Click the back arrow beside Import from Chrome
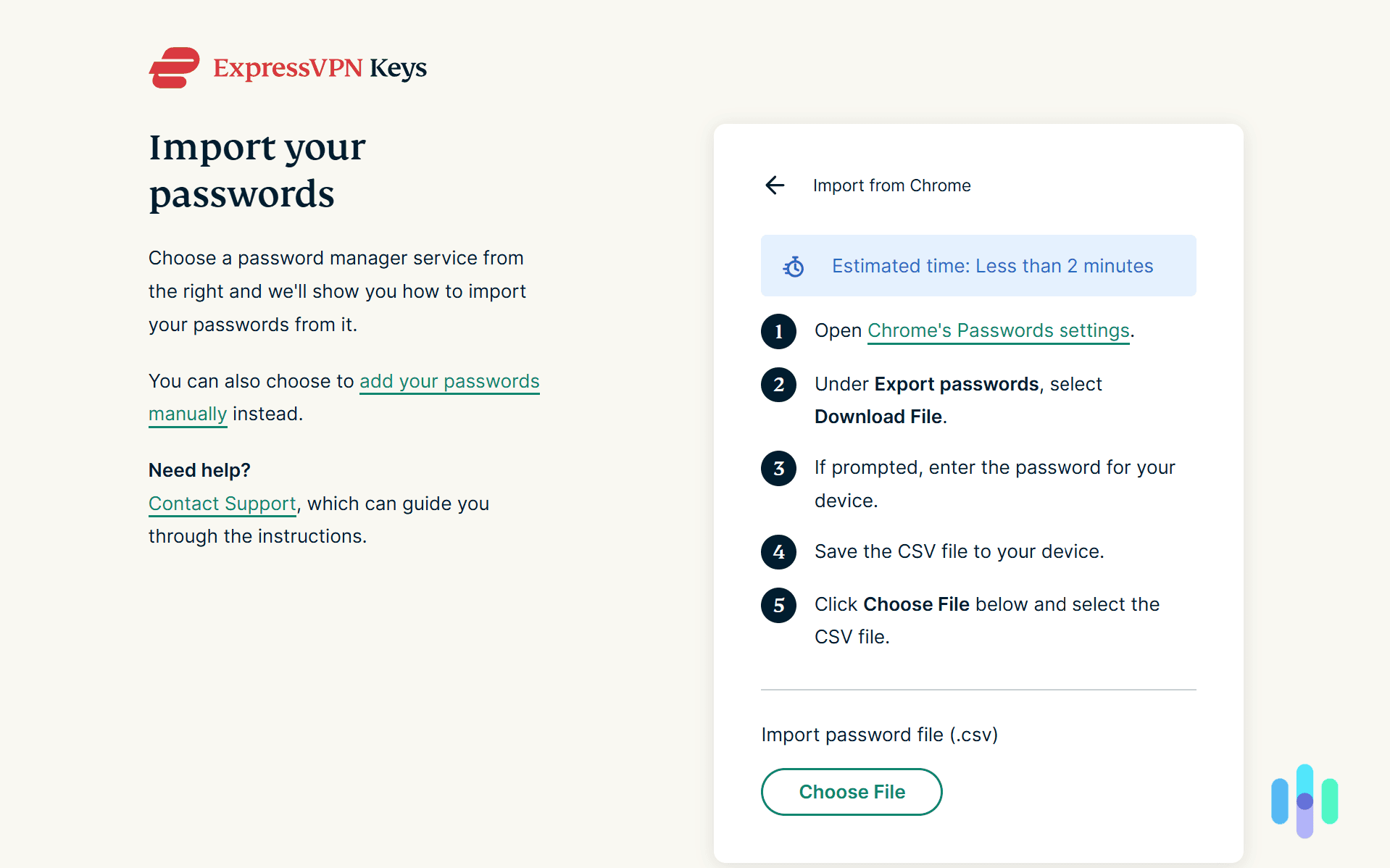Screen dimensions: 1390x868 (x=775, y=185)
